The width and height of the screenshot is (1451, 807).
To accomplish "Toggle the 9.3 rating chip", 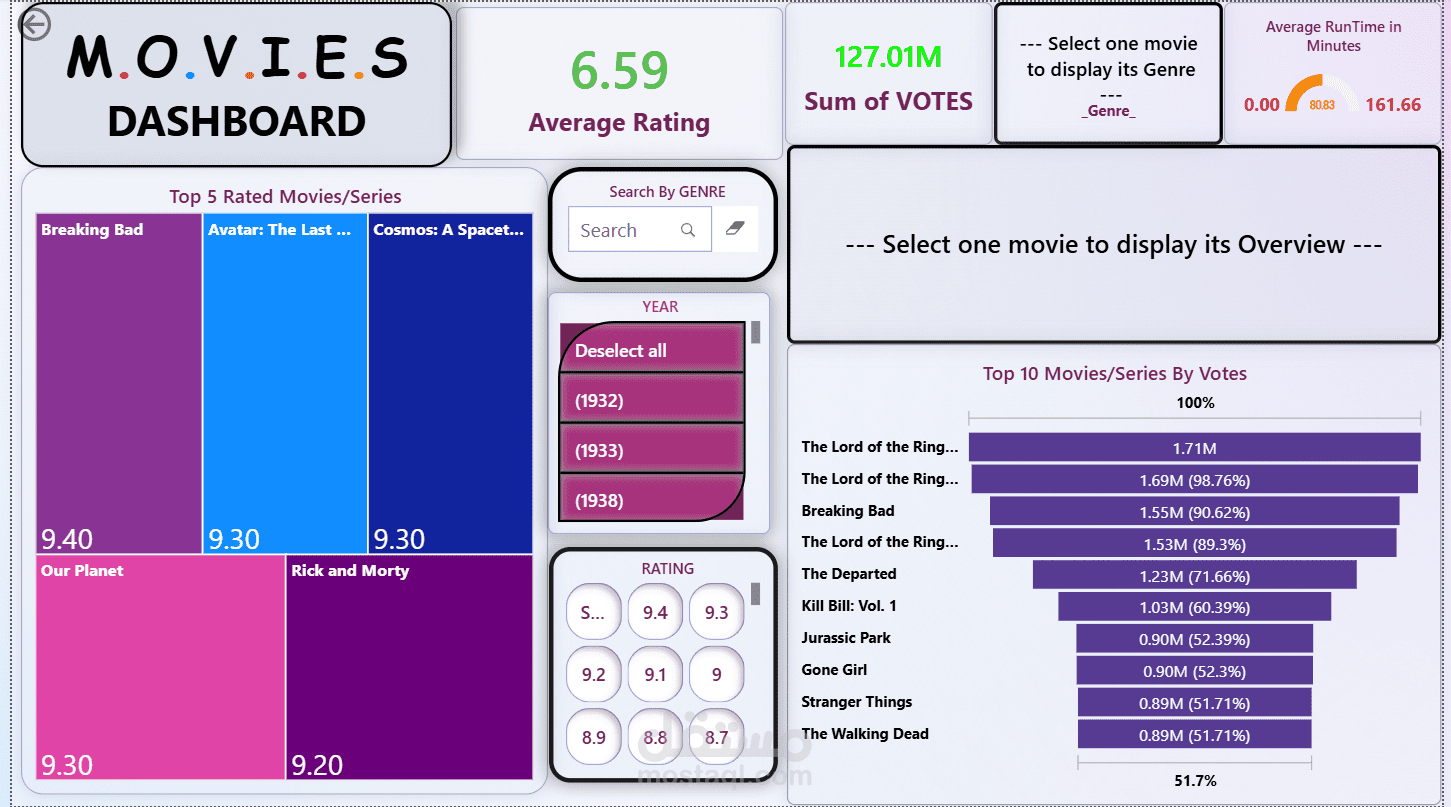I will point(717,612).
